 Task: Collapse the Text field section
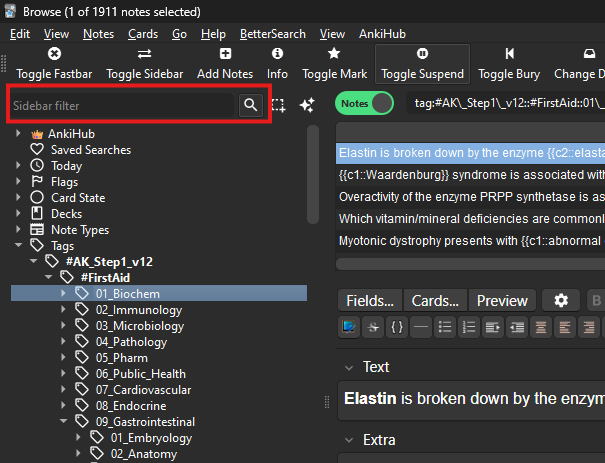pos(347,367)
